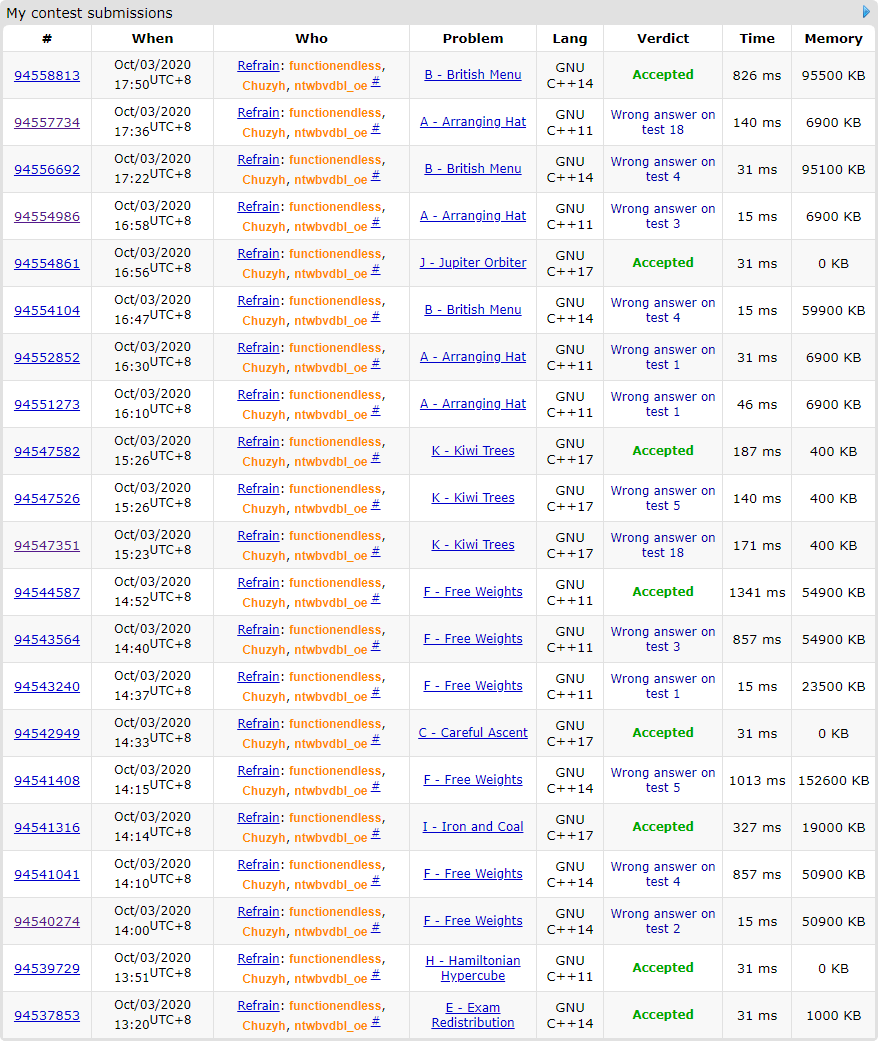Open the J - Jupiter Orbiter problem
Image resolution: width=878 pixels, height=1041 pixels.
[473, 263]
